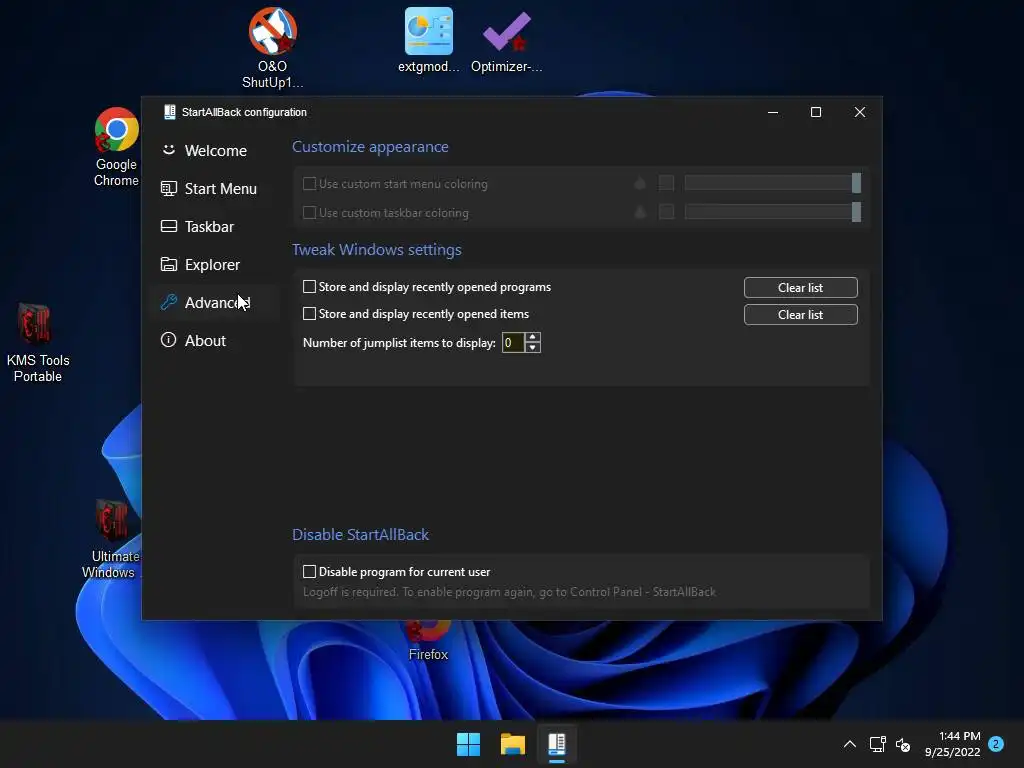Image resolution: width=1024 pixels, height=768 pixels.
Task: Open the Welcome section
Action: point(204,151)
